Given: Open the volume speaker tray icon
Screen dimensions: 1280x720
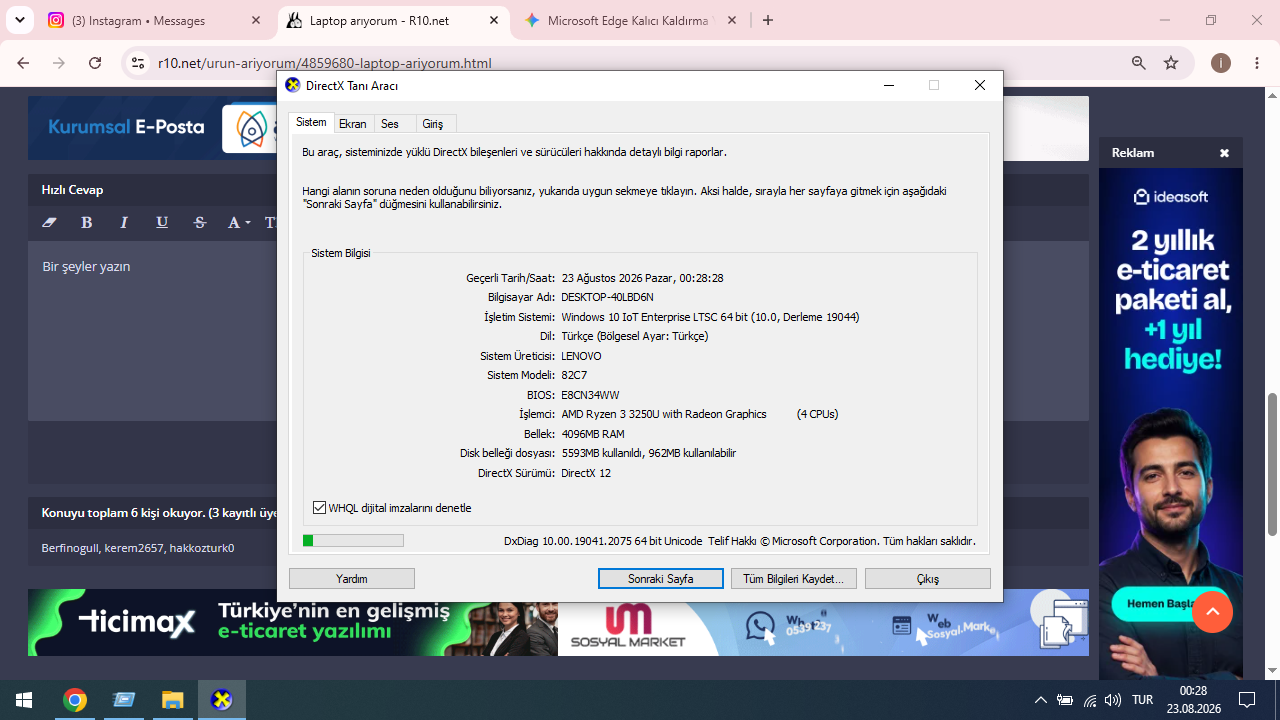Looking at the screenshot, I should click(x=1113, y=700).
